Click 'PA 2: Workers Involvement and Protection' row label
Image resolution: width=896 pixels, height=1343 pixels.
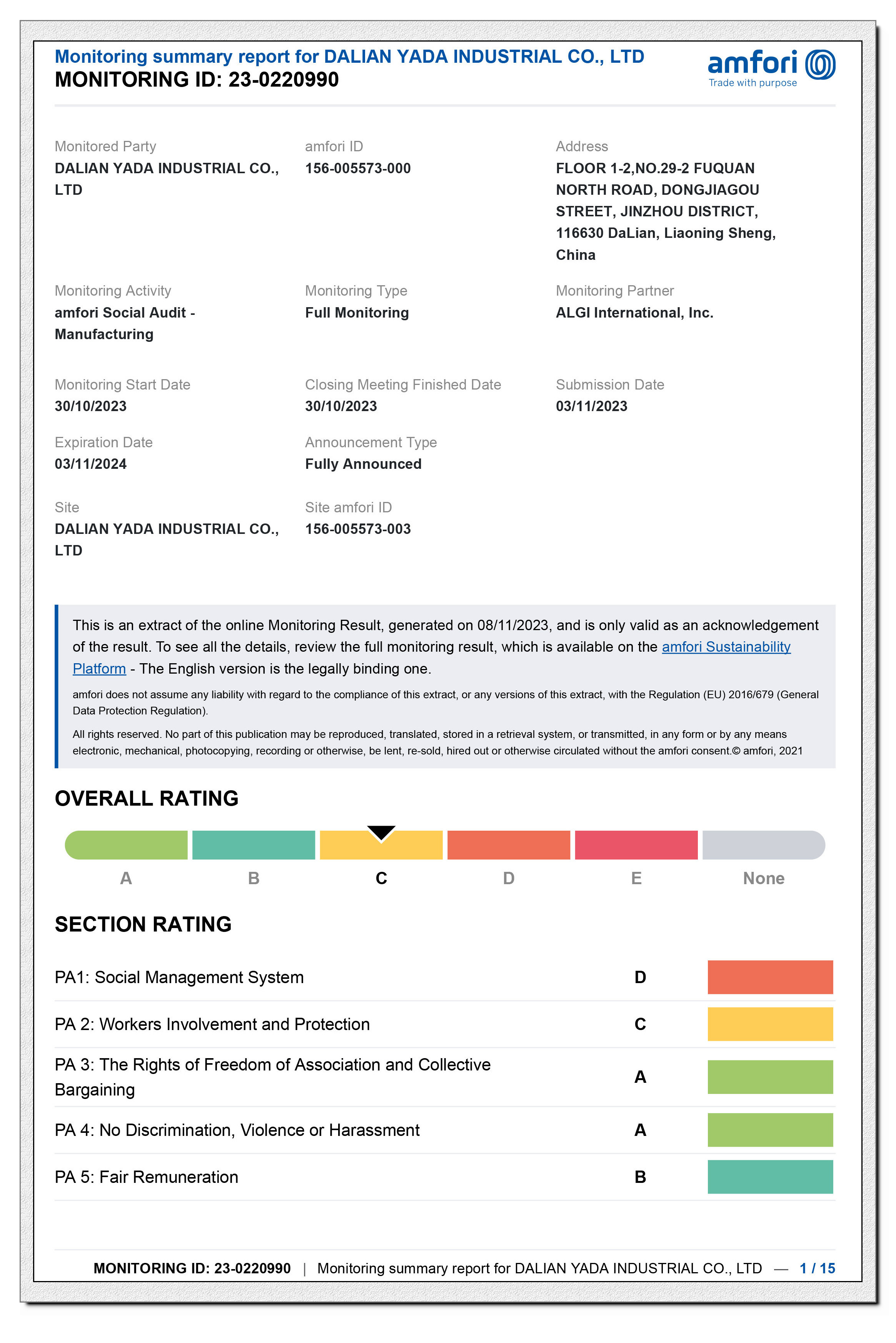212,1024
